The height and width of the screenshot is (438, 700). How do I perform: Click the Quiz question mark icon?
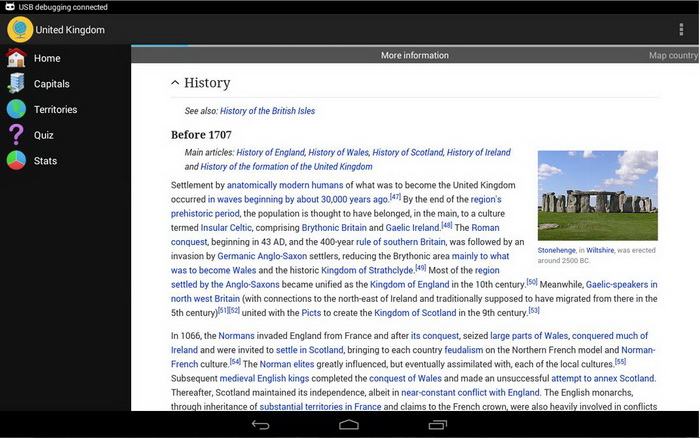coord(17,135)
